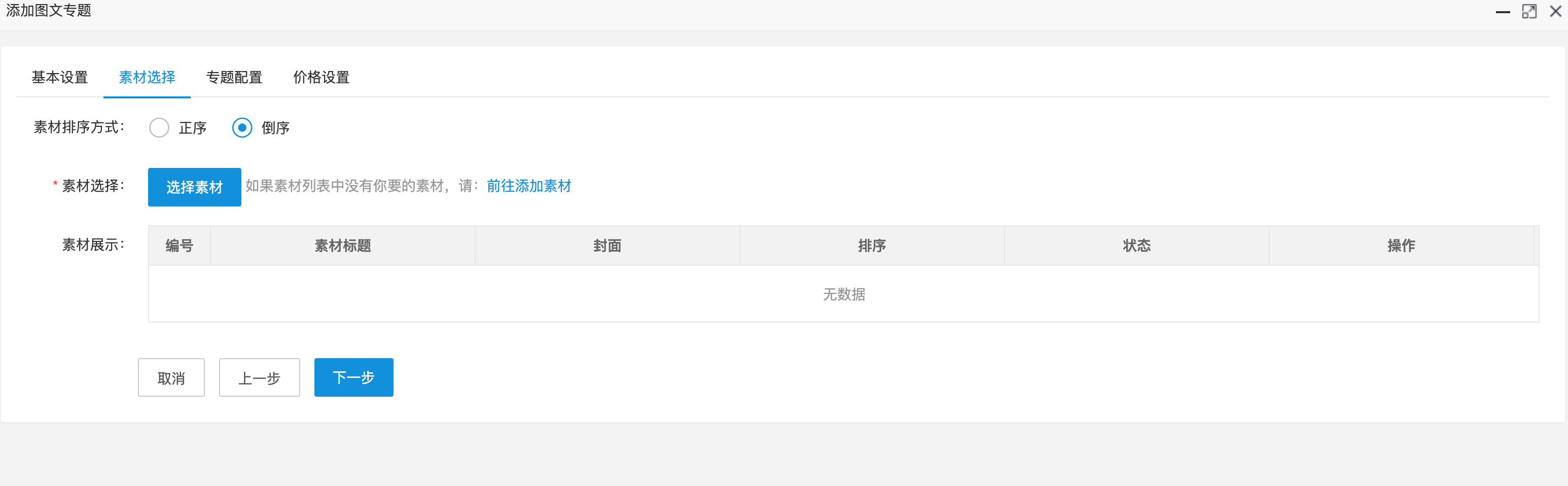1568x486 pixels.
Task: Follow the 前往添加素材 link
Action: [528, 186]
